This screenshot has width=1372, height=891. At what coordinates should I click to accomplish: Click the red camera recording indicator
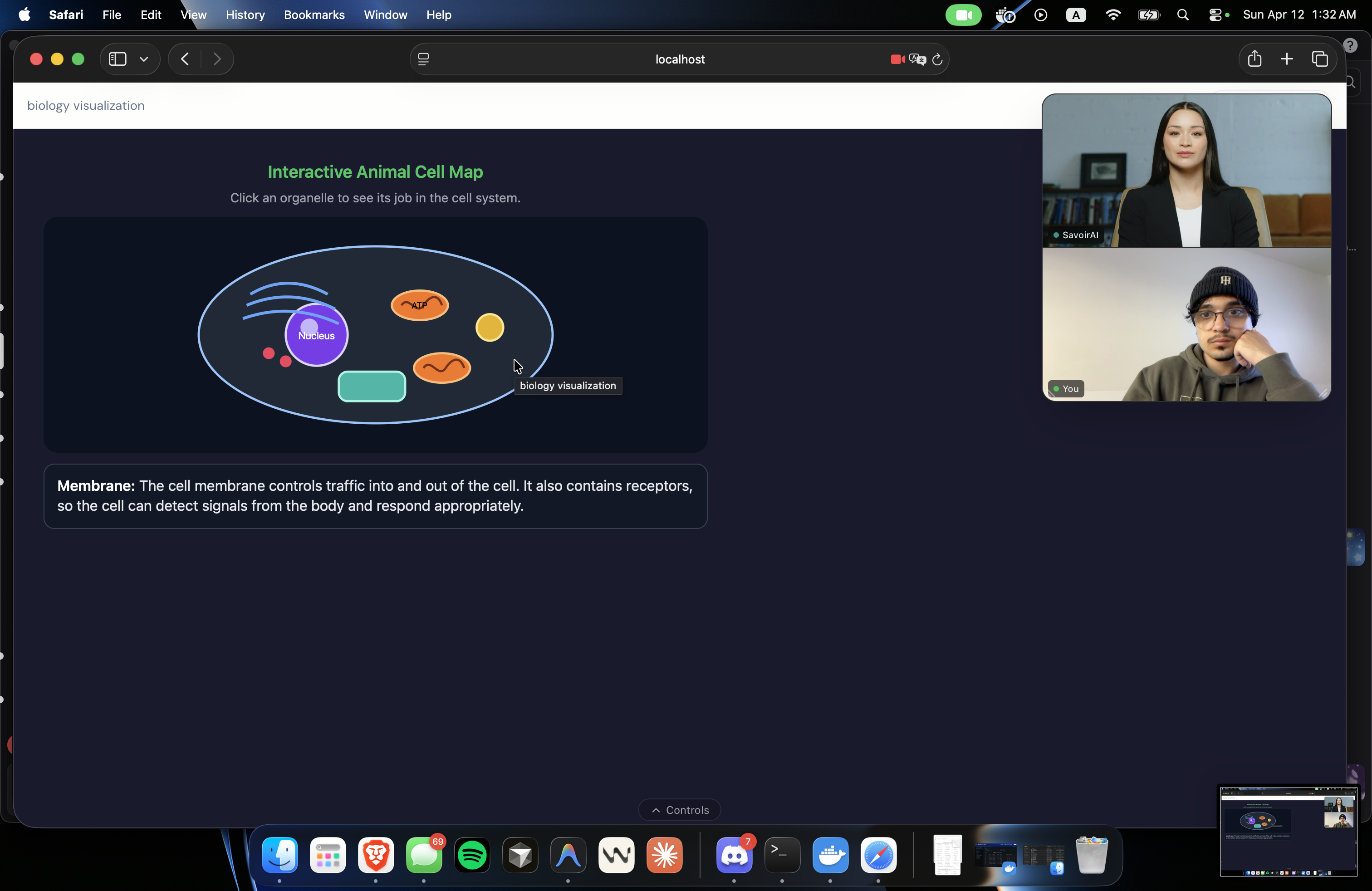tap(897, 59)
